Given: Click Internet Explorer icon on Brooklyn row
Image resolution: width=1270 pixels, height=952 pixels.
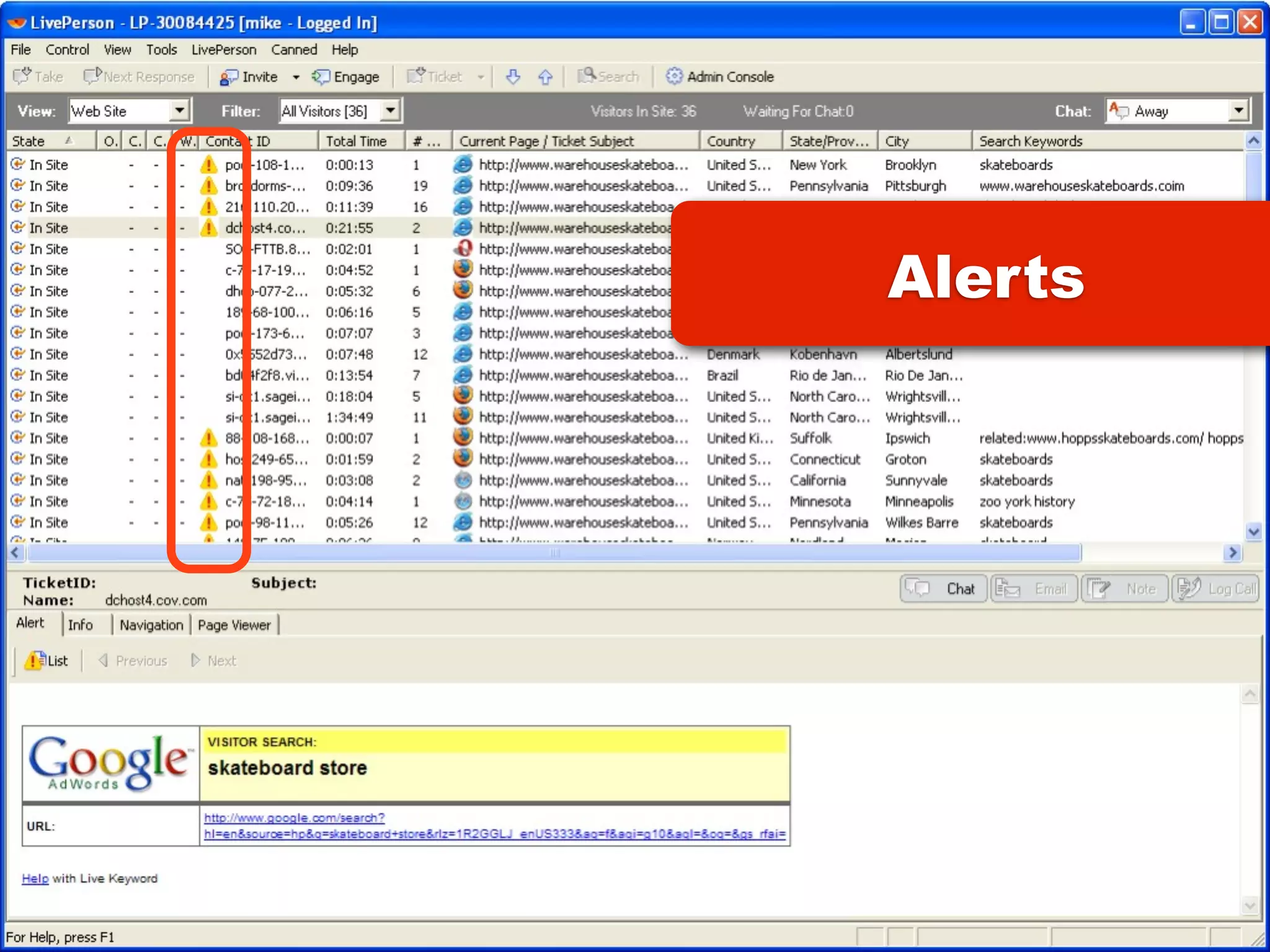Looking at the screenshot, I should [463, 165].
